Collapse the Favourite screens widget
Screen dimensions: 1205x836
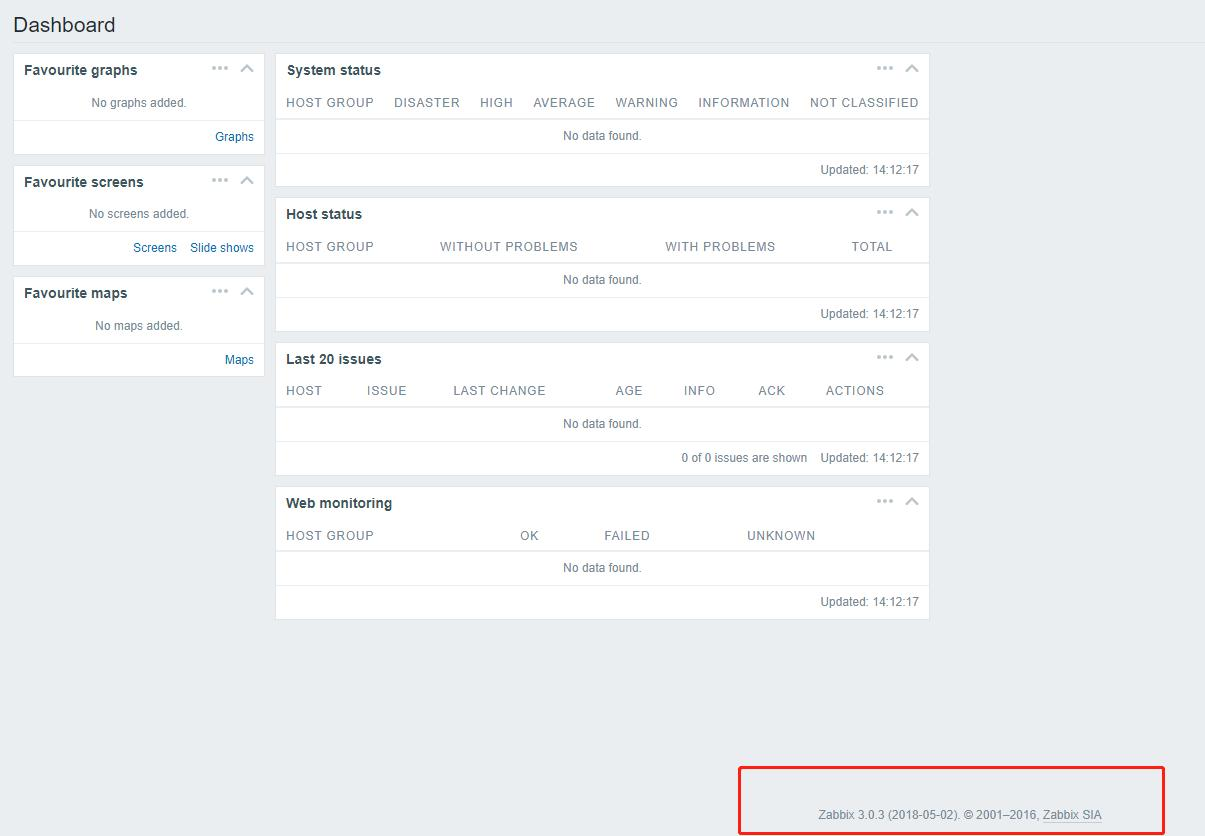(247, 181)
